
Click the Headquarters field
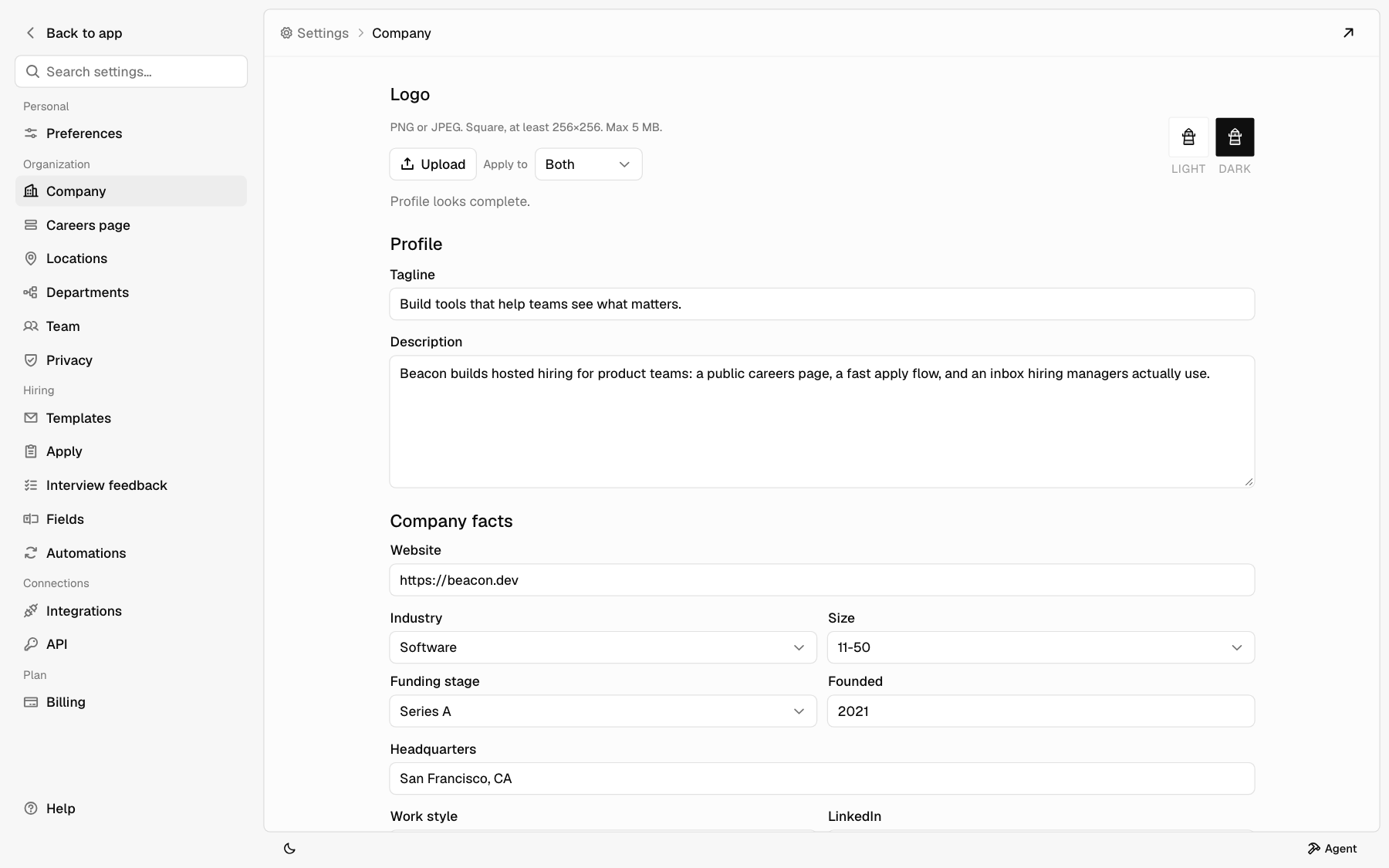tap(822, 778)
